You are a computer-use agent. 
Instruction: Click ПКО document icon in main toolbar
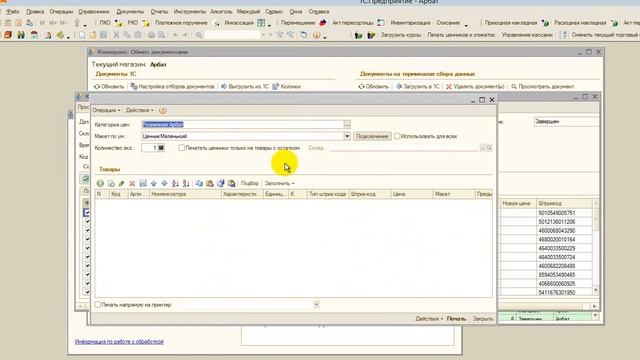click(x=118, y=23)
